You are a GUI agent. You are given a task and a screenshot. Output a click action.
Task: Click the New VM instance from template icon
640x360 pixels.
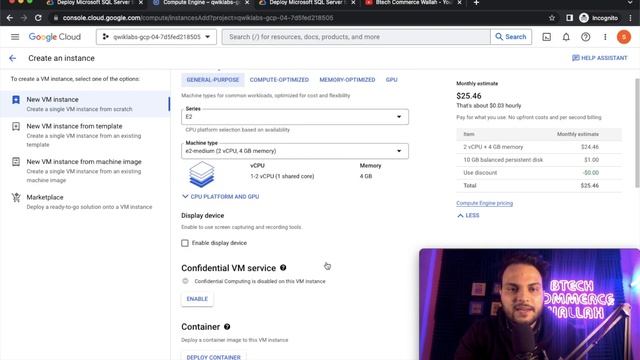coord(16,127)
